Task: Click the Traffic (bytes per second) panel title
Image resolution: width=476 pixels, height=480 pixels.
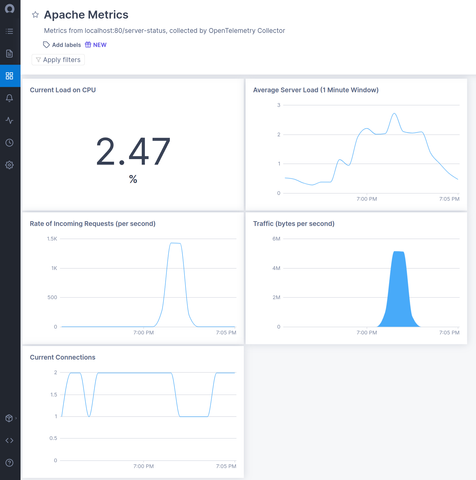Action: (x=294, y=224)
